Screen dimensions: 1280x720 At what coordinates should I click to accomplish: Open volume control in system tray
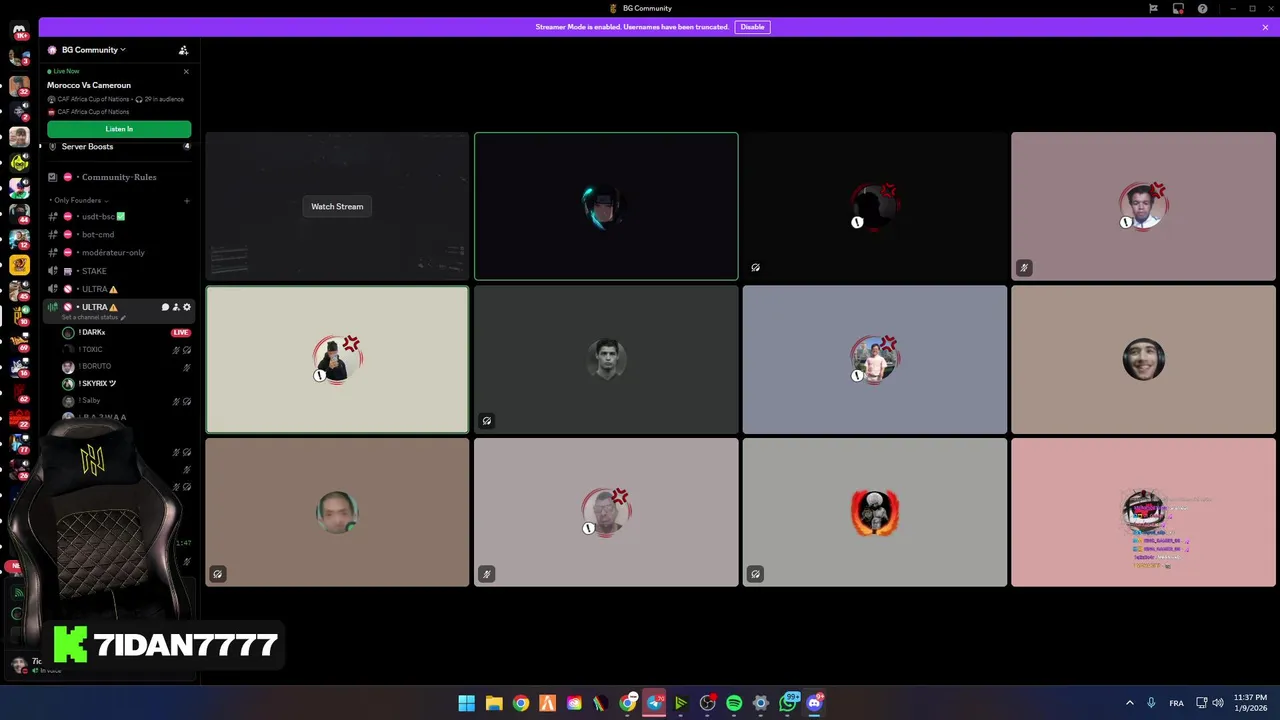(1218, 703)
